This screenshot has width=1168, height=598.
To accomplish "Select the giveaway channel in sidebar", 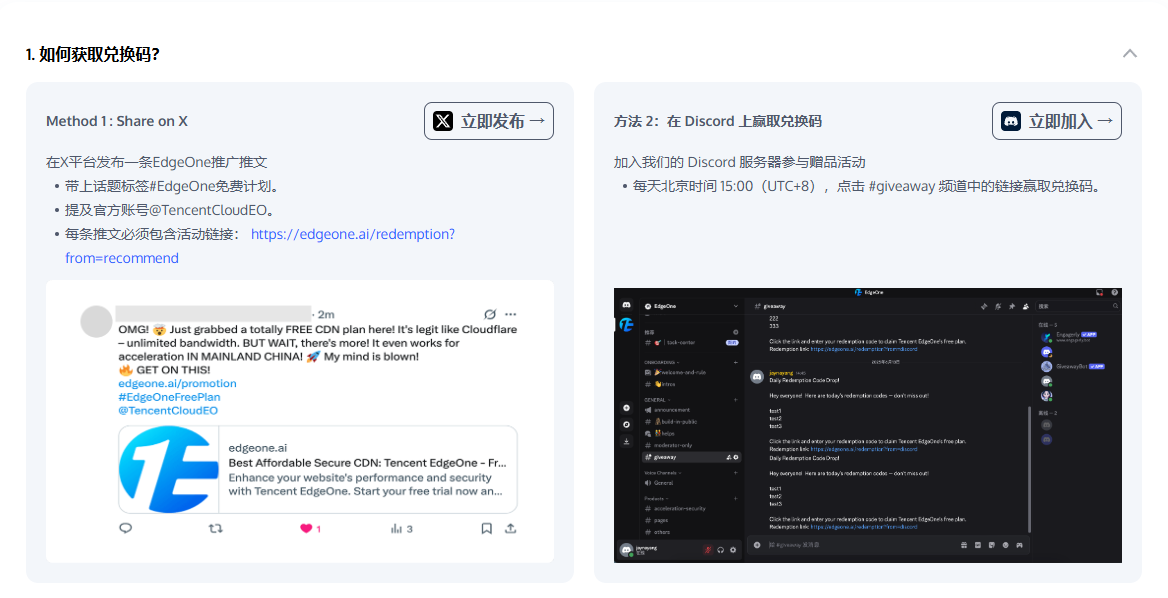I will click(692, 457).
